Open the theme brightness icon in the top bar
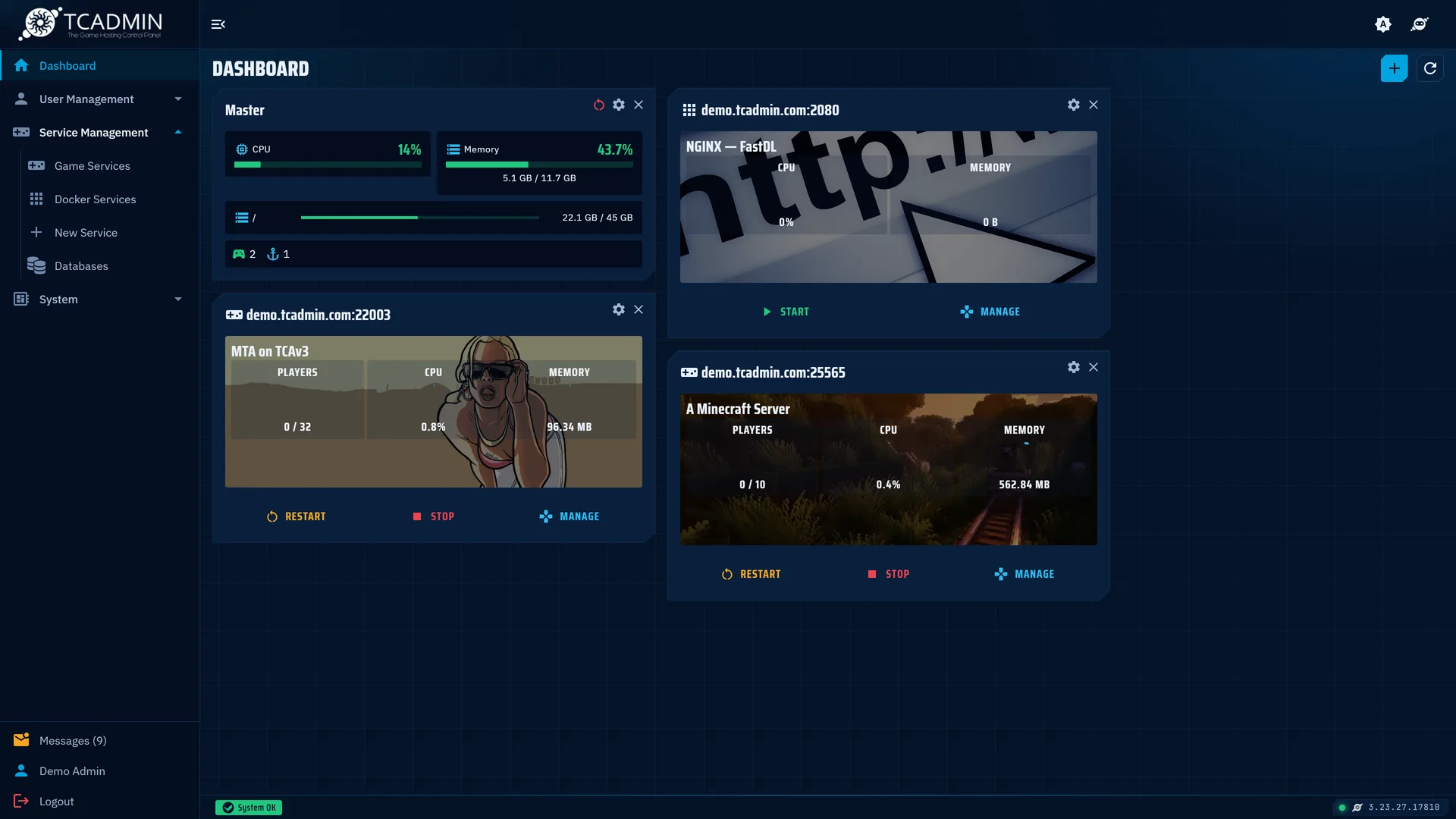The height and width of the screenshot is (819, 1456). pos(1383,24)
